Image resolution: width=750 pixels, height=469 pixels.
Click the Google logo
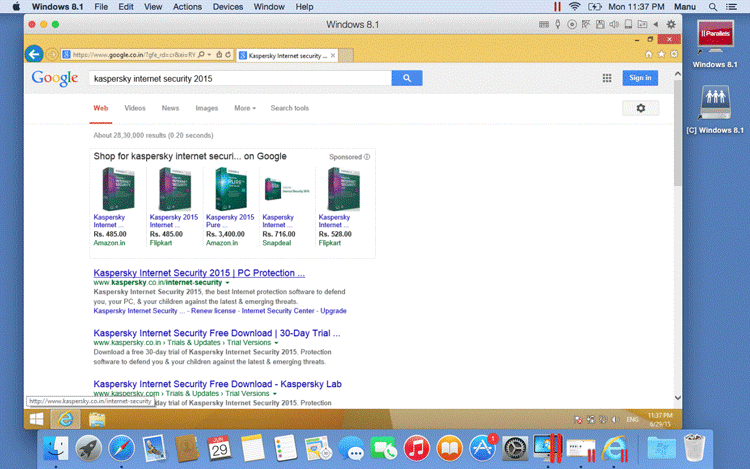click(55, 78)
